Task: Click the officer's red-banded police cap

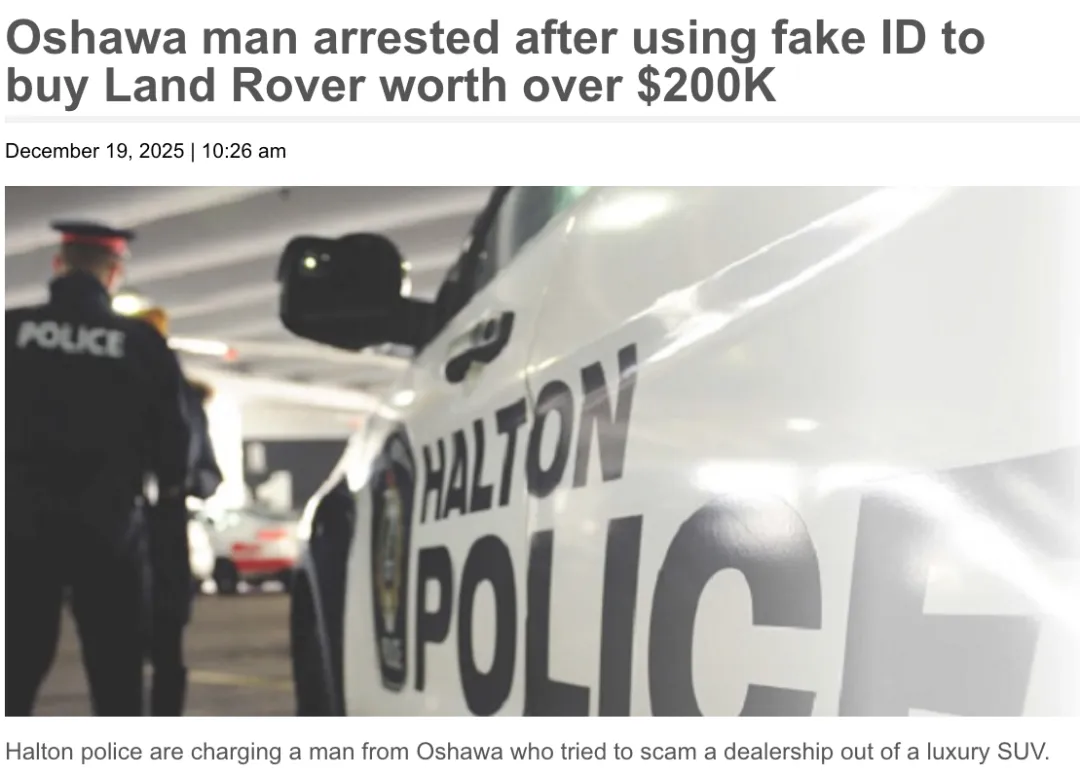Action: (93, 235)
